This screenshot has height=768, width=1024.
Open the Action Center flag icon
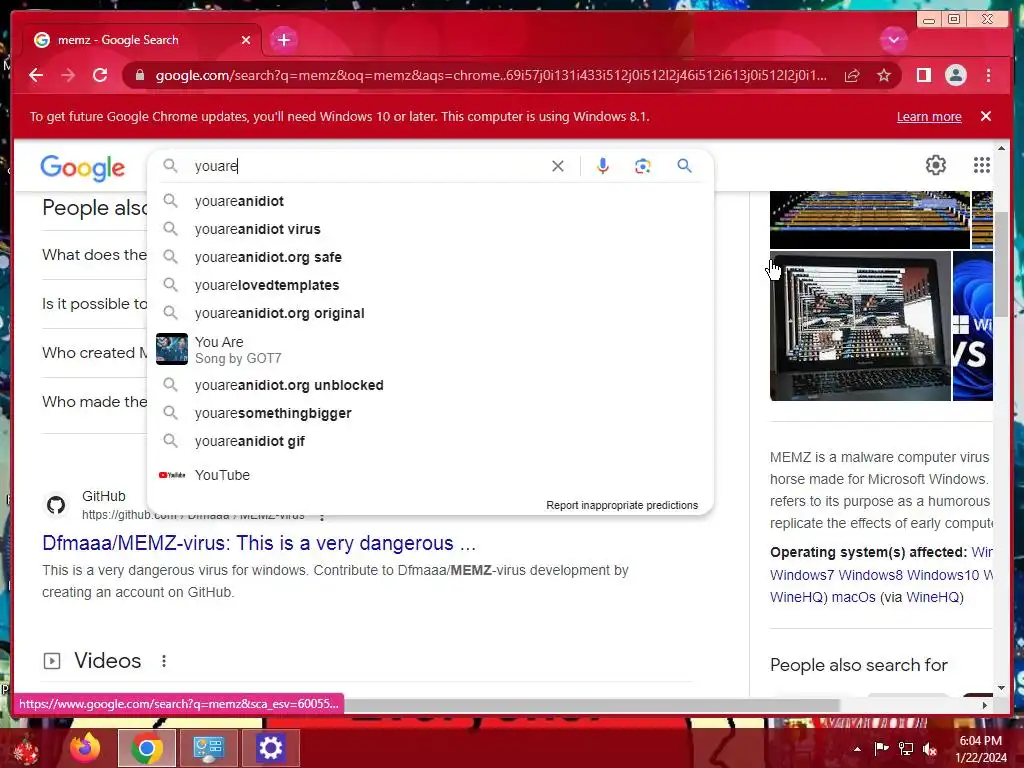pos(881,749)
